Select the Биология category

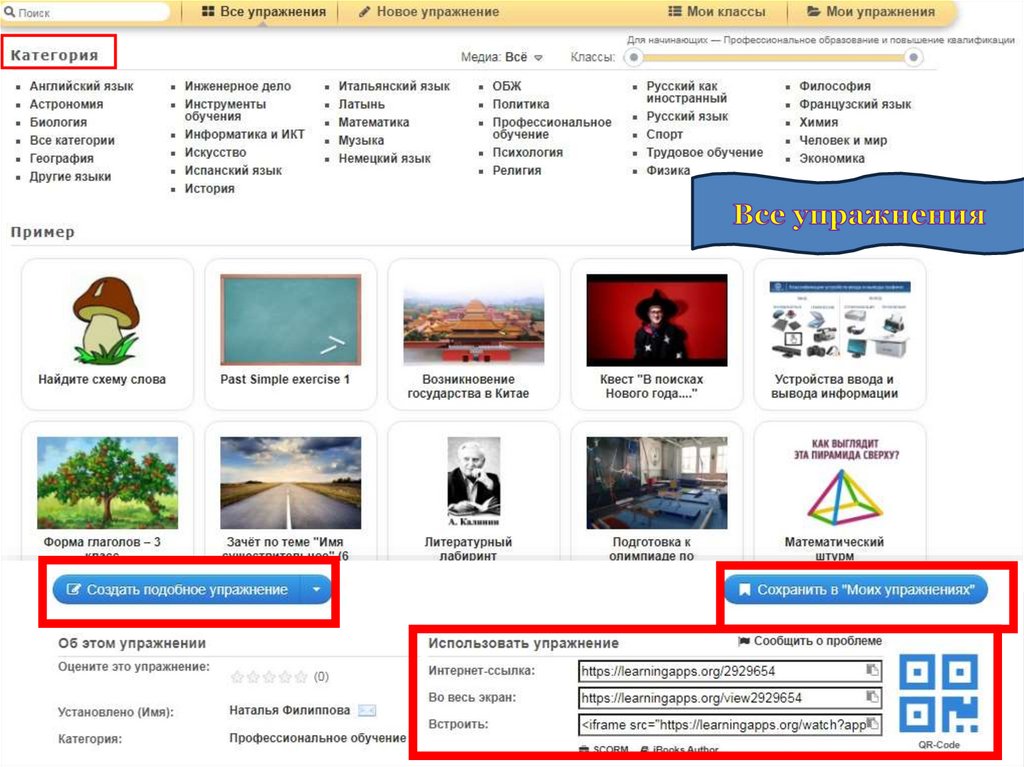[58, 122]
